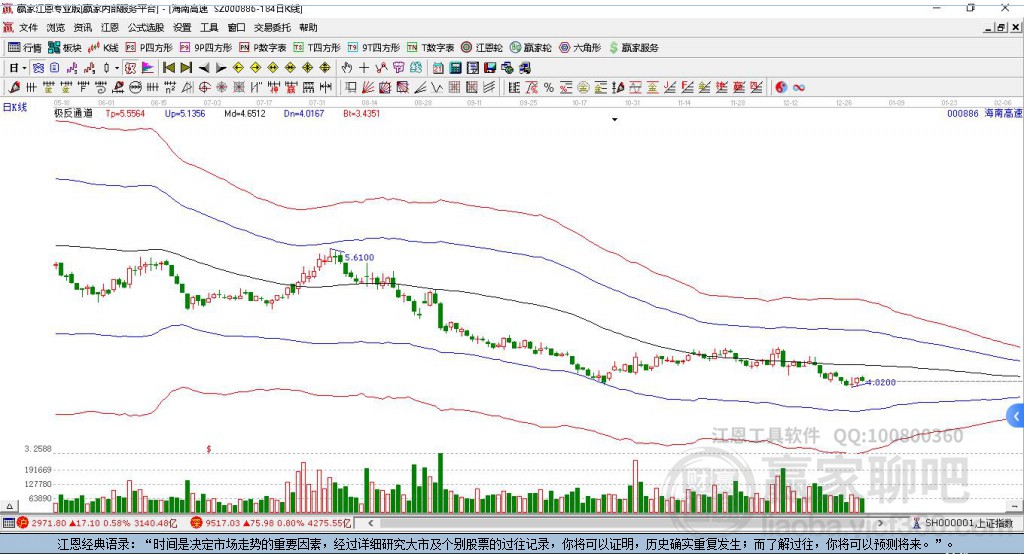1024x554 pixels.
Task: Click the red save disk icon
Action: tap(490, 68)
